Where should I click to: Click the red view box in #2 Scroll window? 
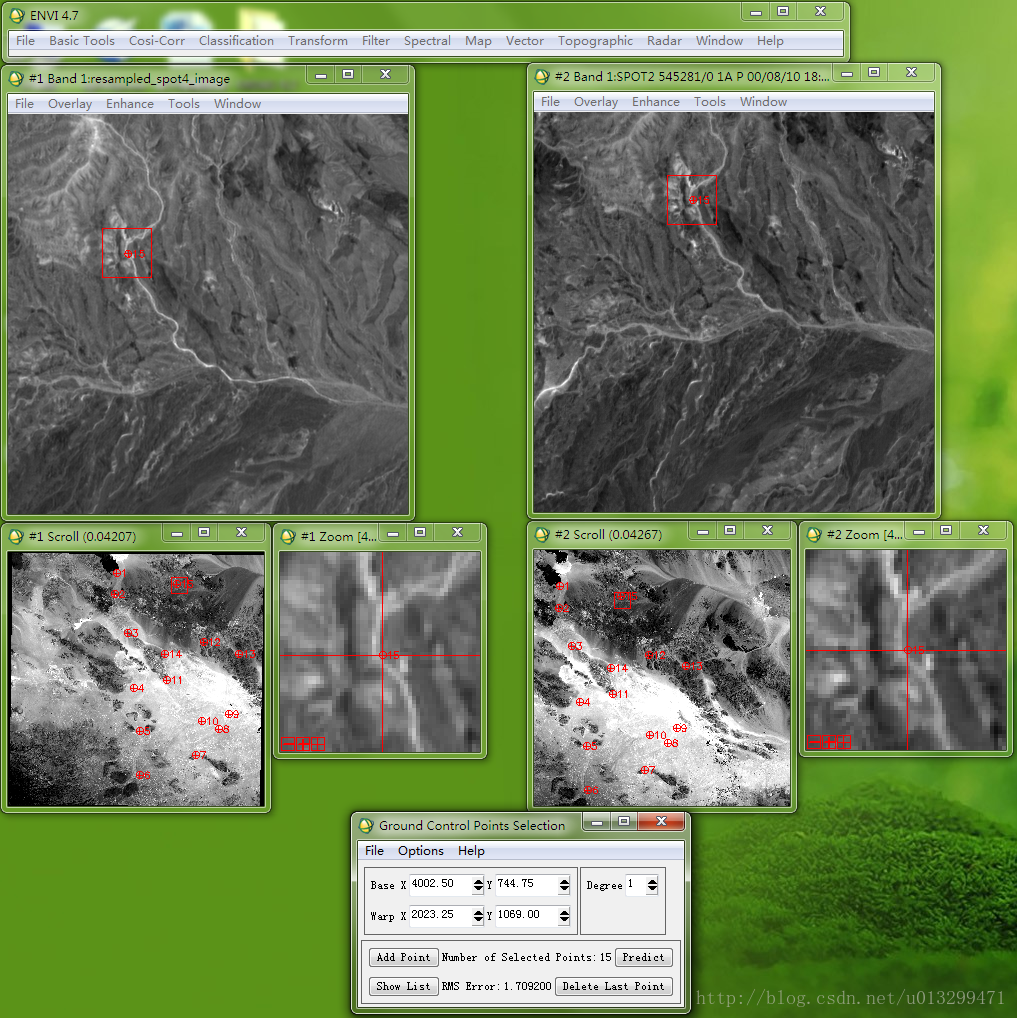622,600
